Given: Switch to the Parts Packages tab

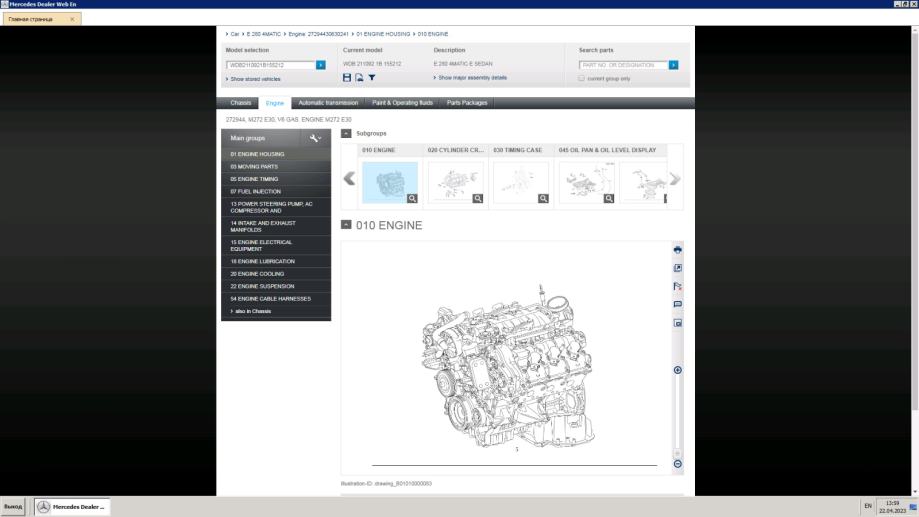Looking at the screenshot, I should 467,103.
